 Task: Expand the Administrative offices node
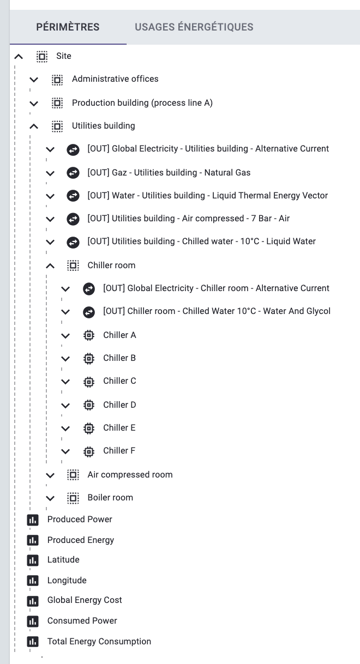(x=34, y=79)
